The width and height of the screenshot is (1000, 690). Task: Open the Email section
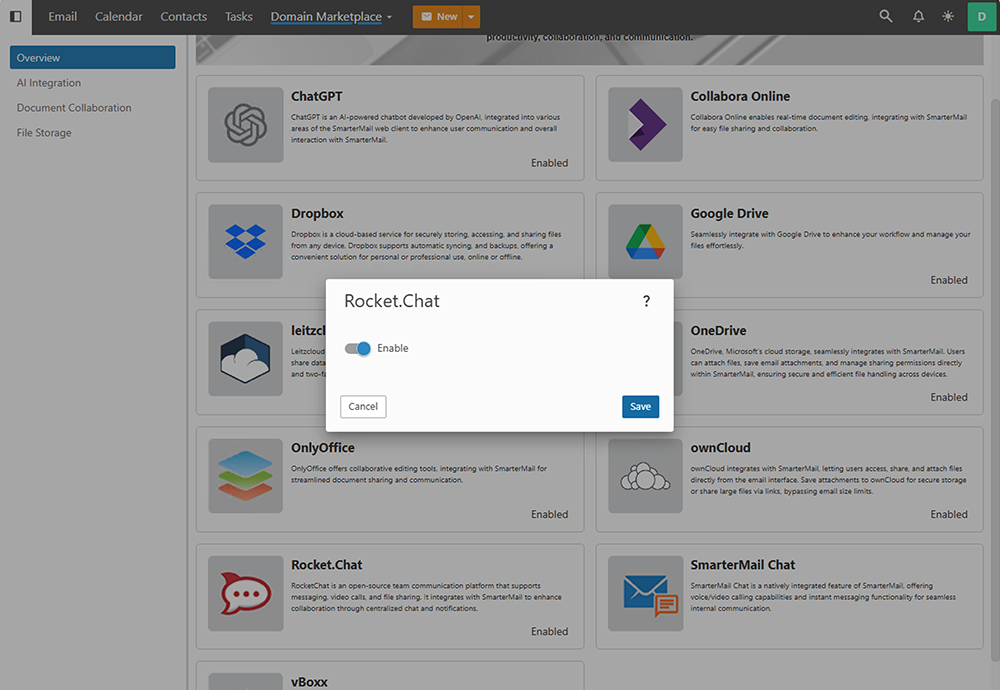(62, 17)
